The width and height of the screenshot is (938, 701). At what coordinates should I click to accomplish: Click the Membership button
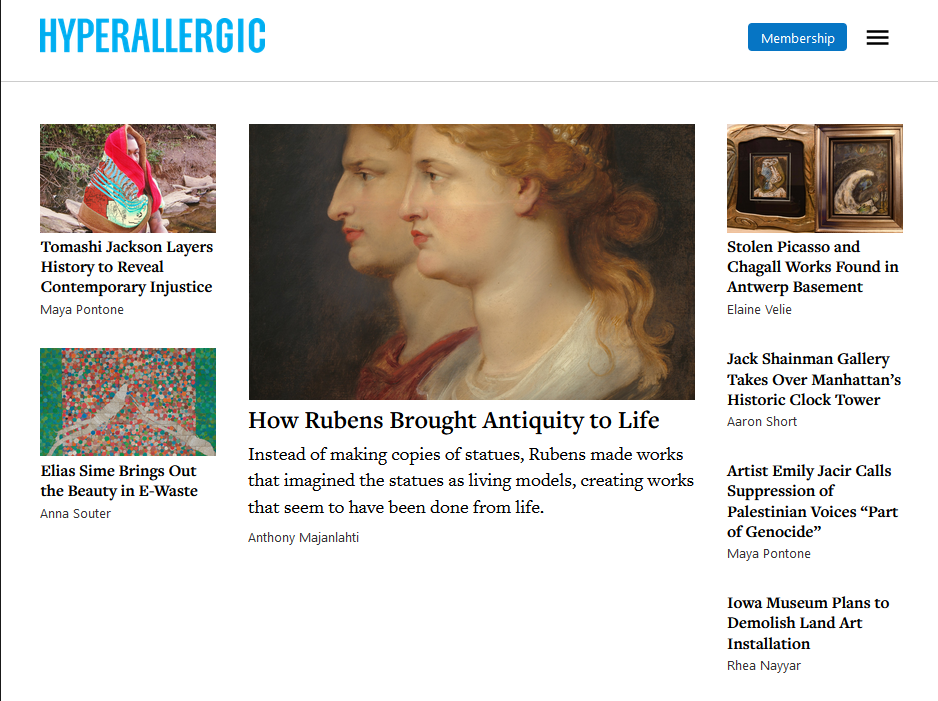(796, 37)
